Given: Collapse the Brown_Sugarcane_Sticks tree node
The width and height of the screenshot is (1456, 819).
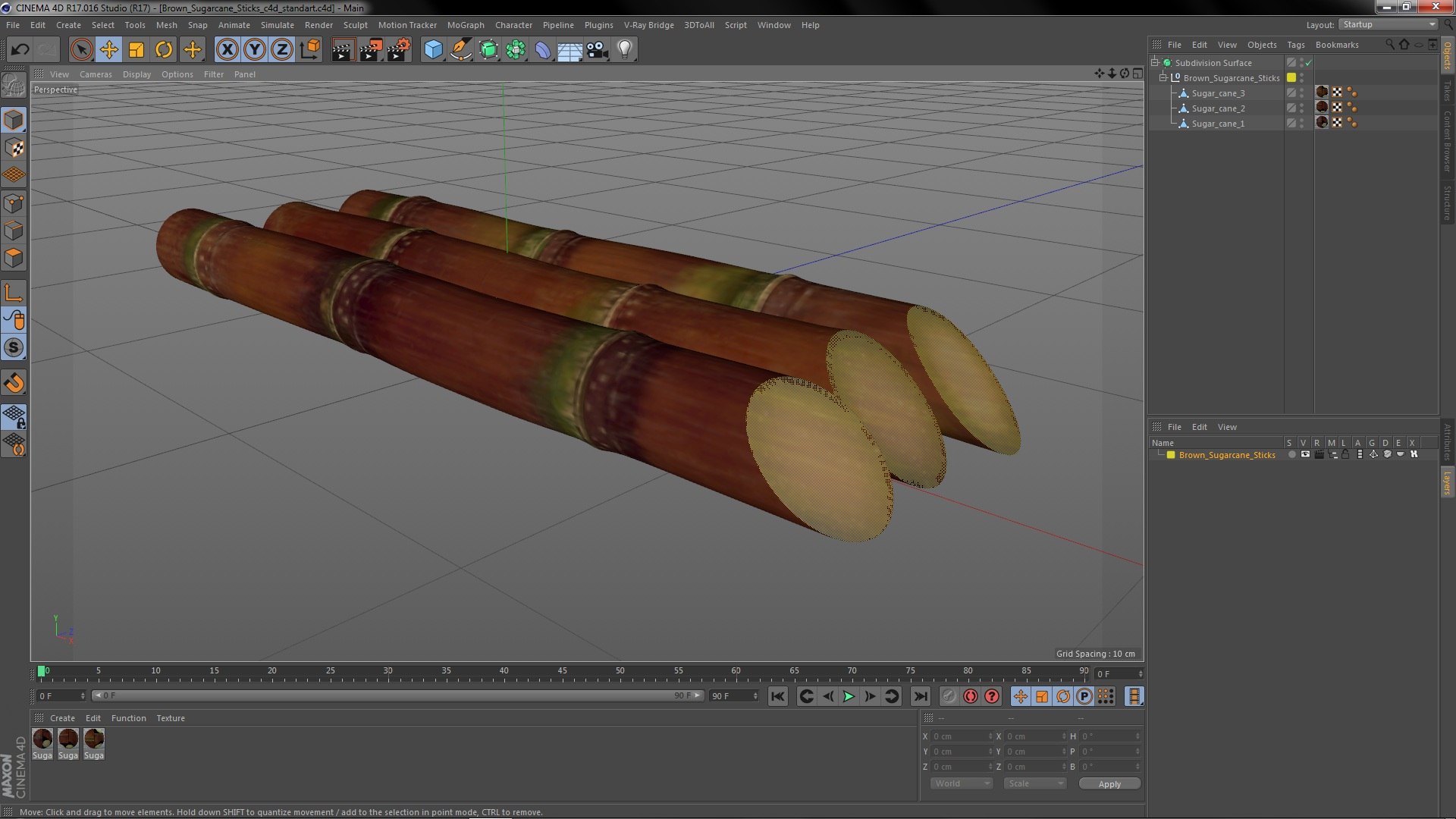Looking at the screenshot, I should pos(1163,78).
